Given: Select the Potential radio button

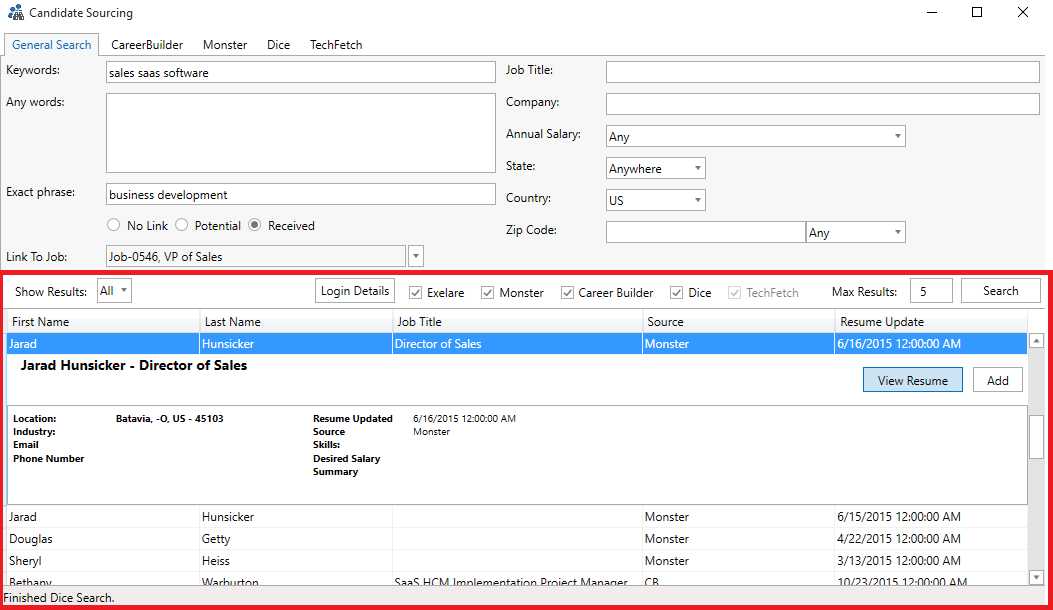Looking at the screenshot, I should (x=181, y=225).
